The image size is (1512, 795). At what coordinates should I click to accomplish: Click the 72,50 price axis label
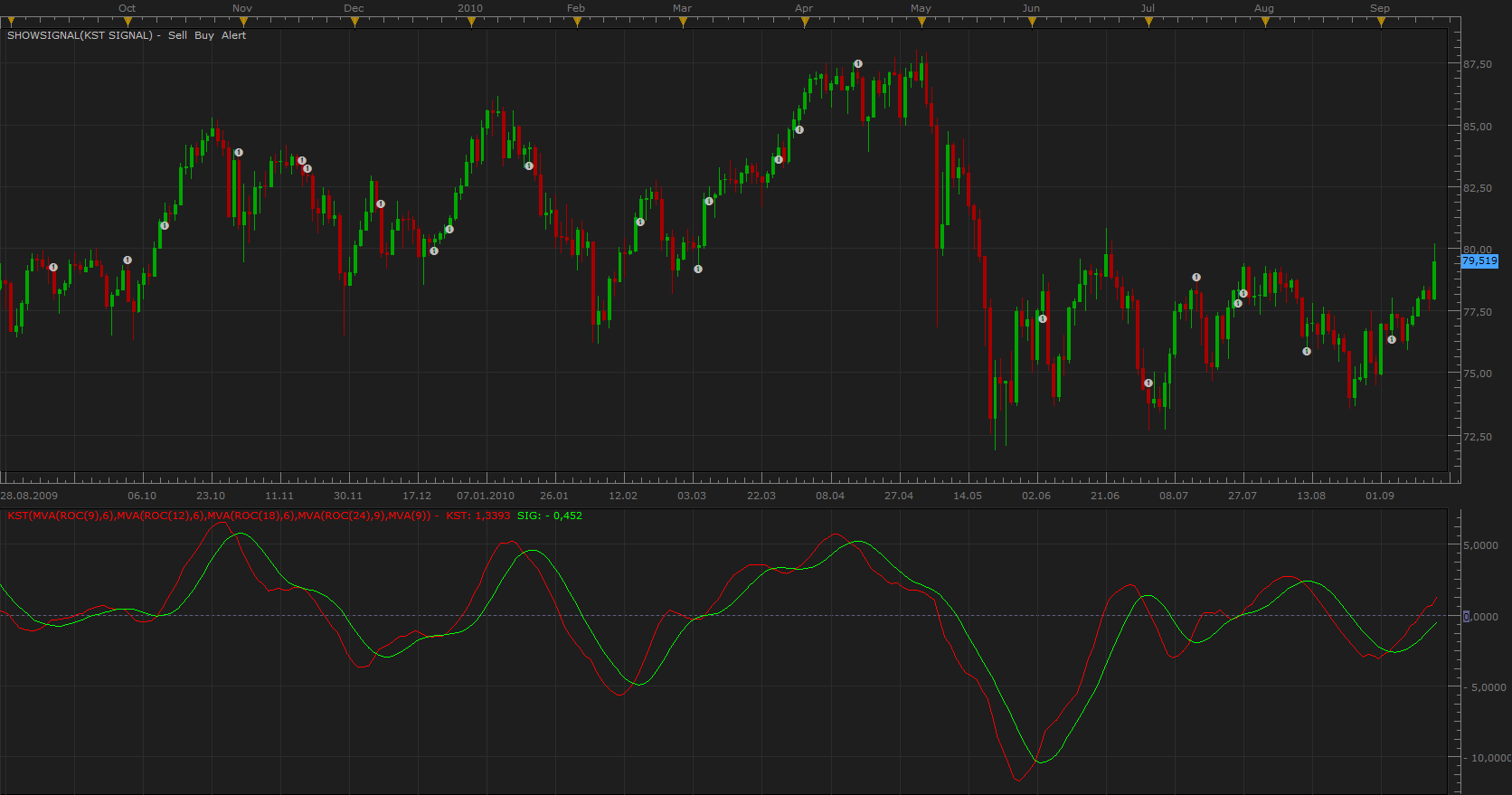(1478, 436)
